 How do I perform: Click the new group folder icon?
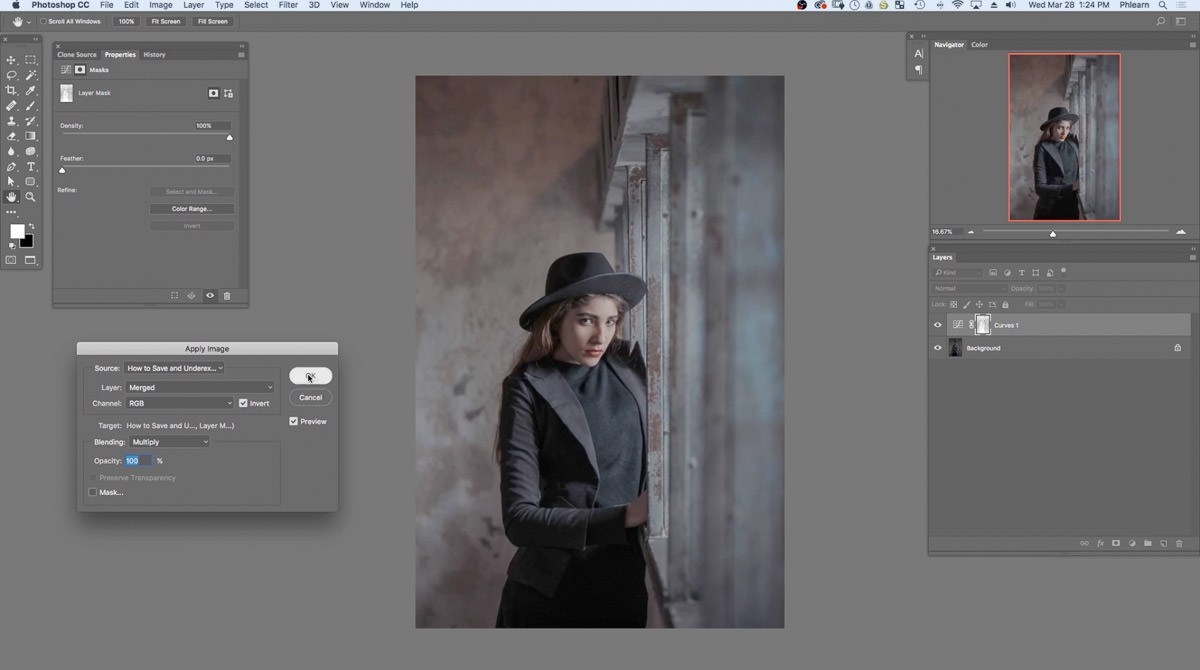click(1148, 543)
